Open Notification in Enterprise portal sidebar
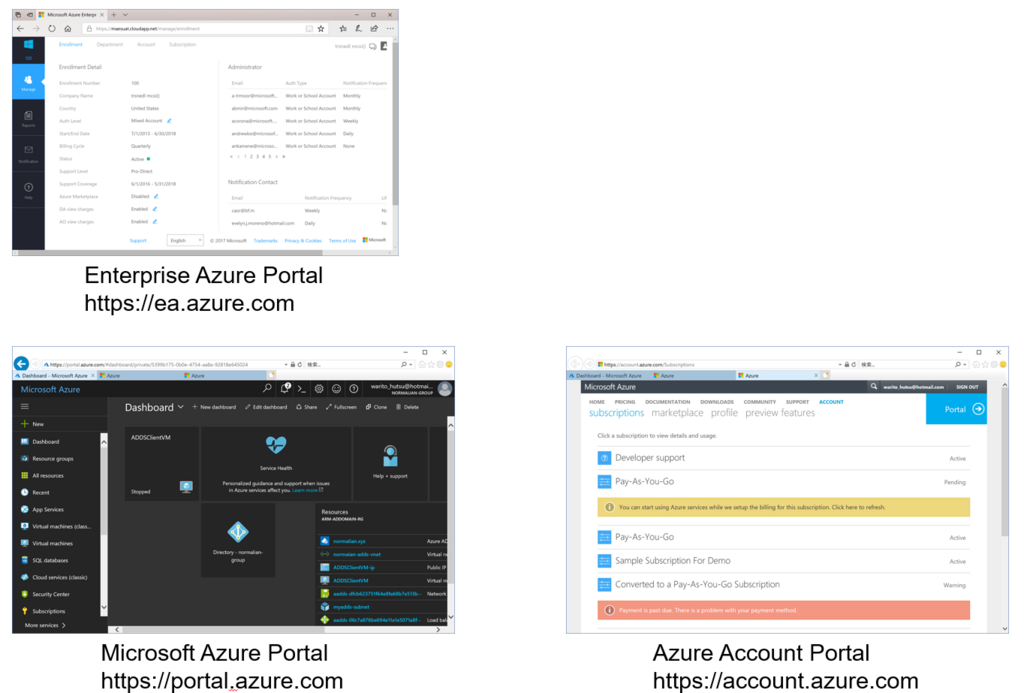This screenshot has height=693, width=1024. click(x=28, y=153)
